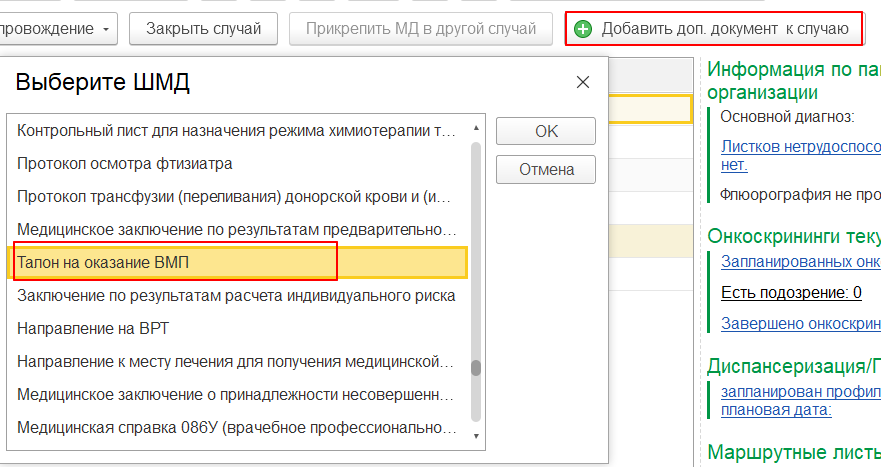Close the Выберите ШМД dialog
Screen dimensions: 881x467
[583, 82]
